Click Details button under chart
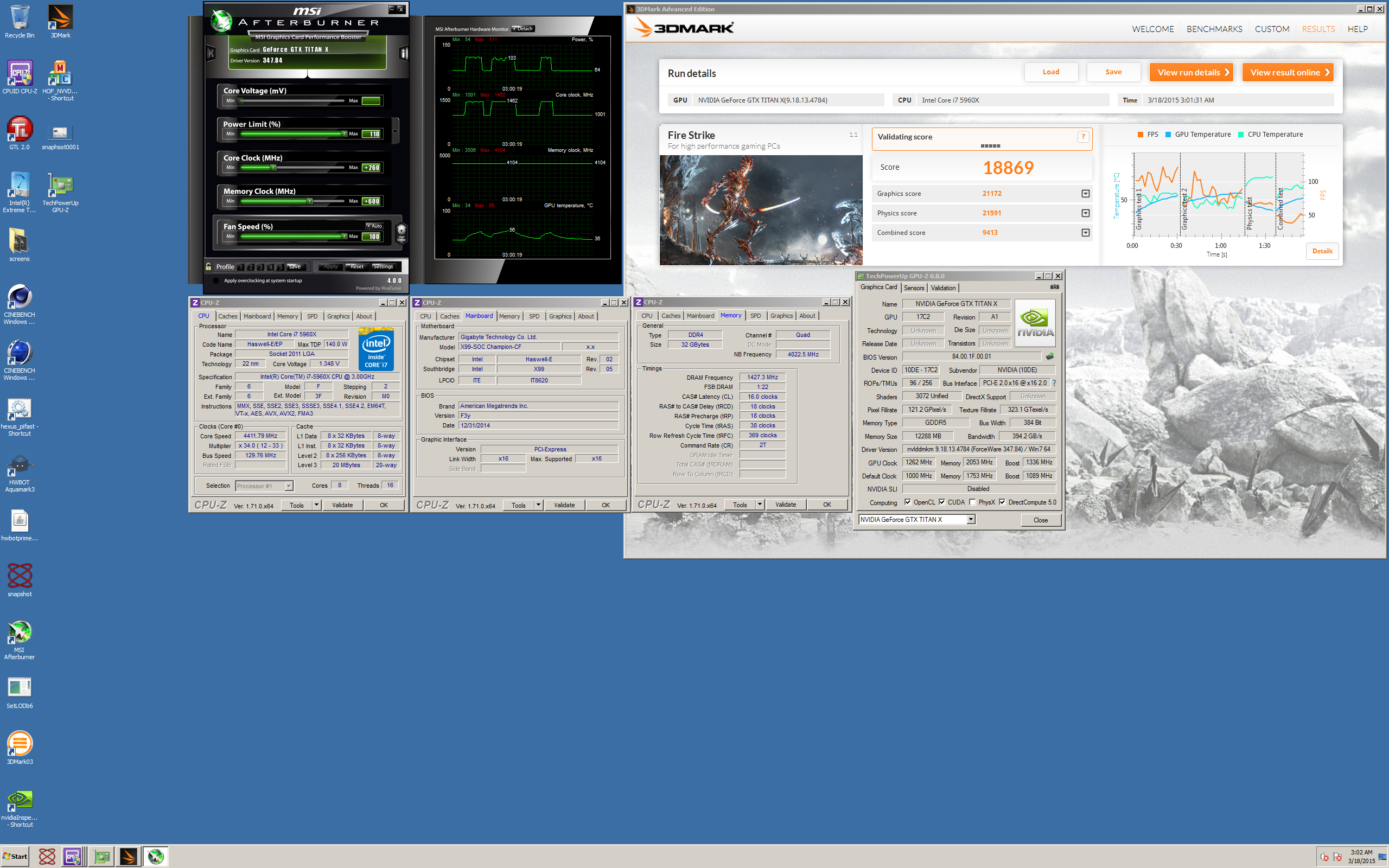The image size is (1389, 868). click(1322, 251)
